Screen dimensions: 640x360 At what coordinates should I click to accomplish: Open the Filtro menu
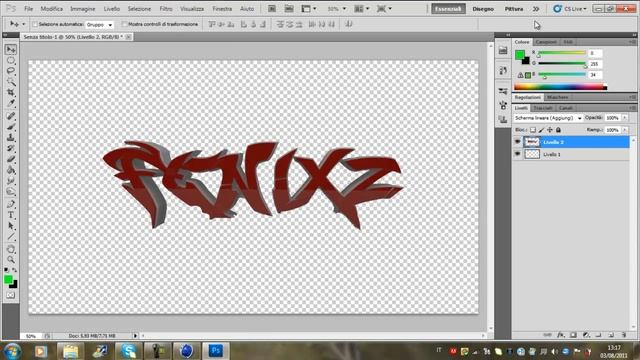(x=165, y=9)
